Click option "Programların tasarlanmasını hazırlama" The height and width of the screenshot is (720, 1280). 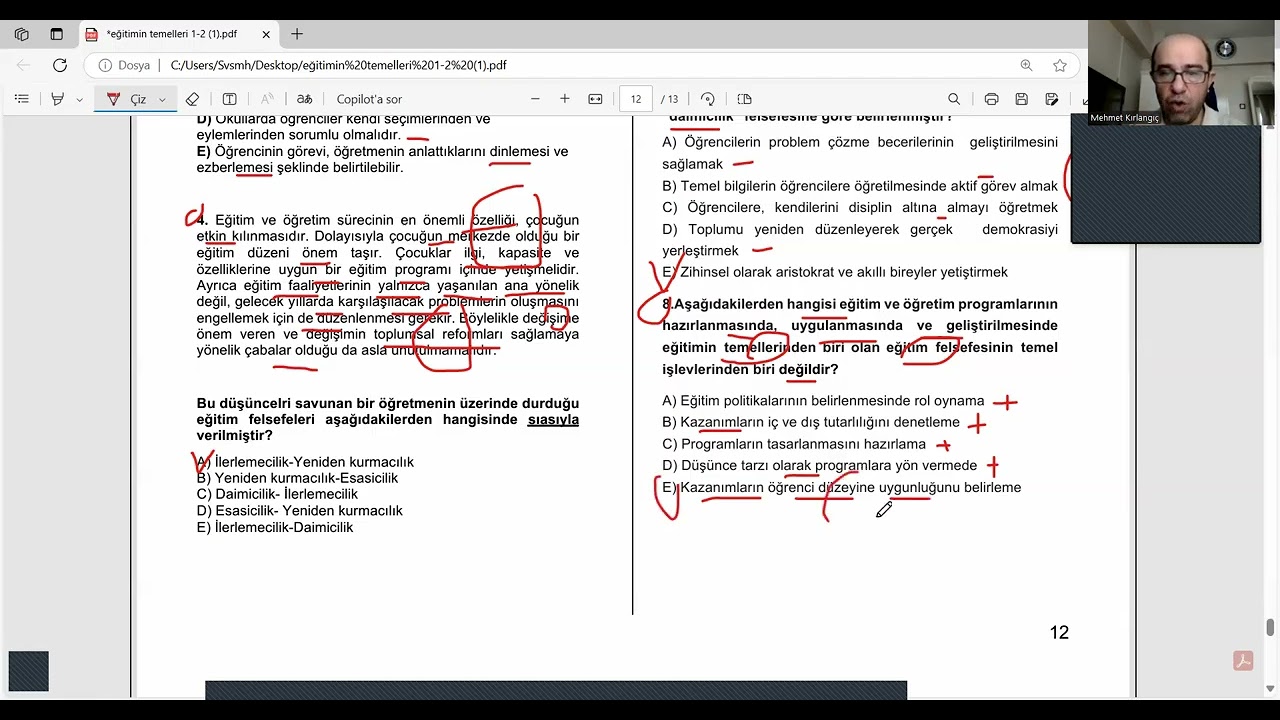803,444
